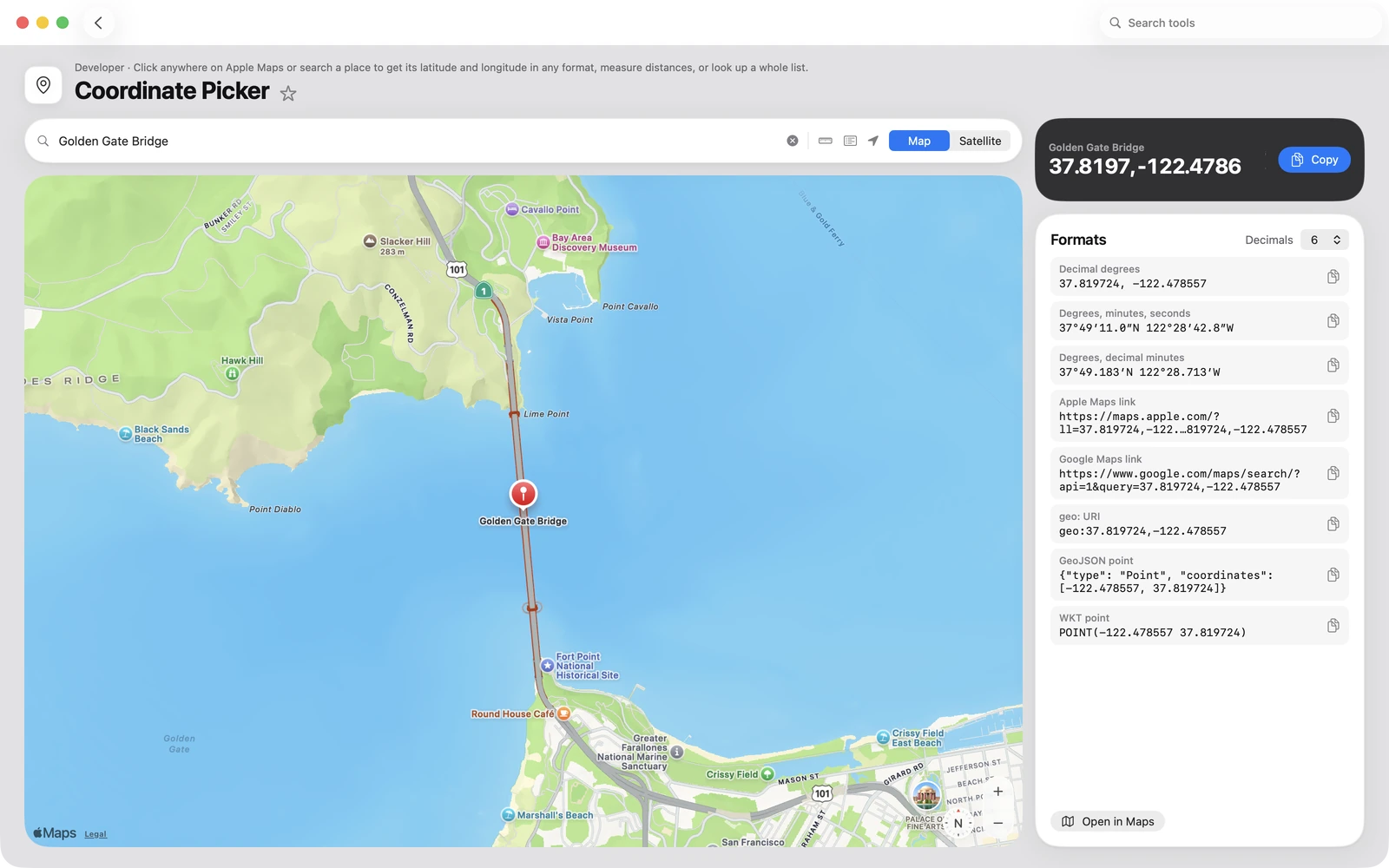Favorite Coordinate Picker with the star

[x=288, y=93]
